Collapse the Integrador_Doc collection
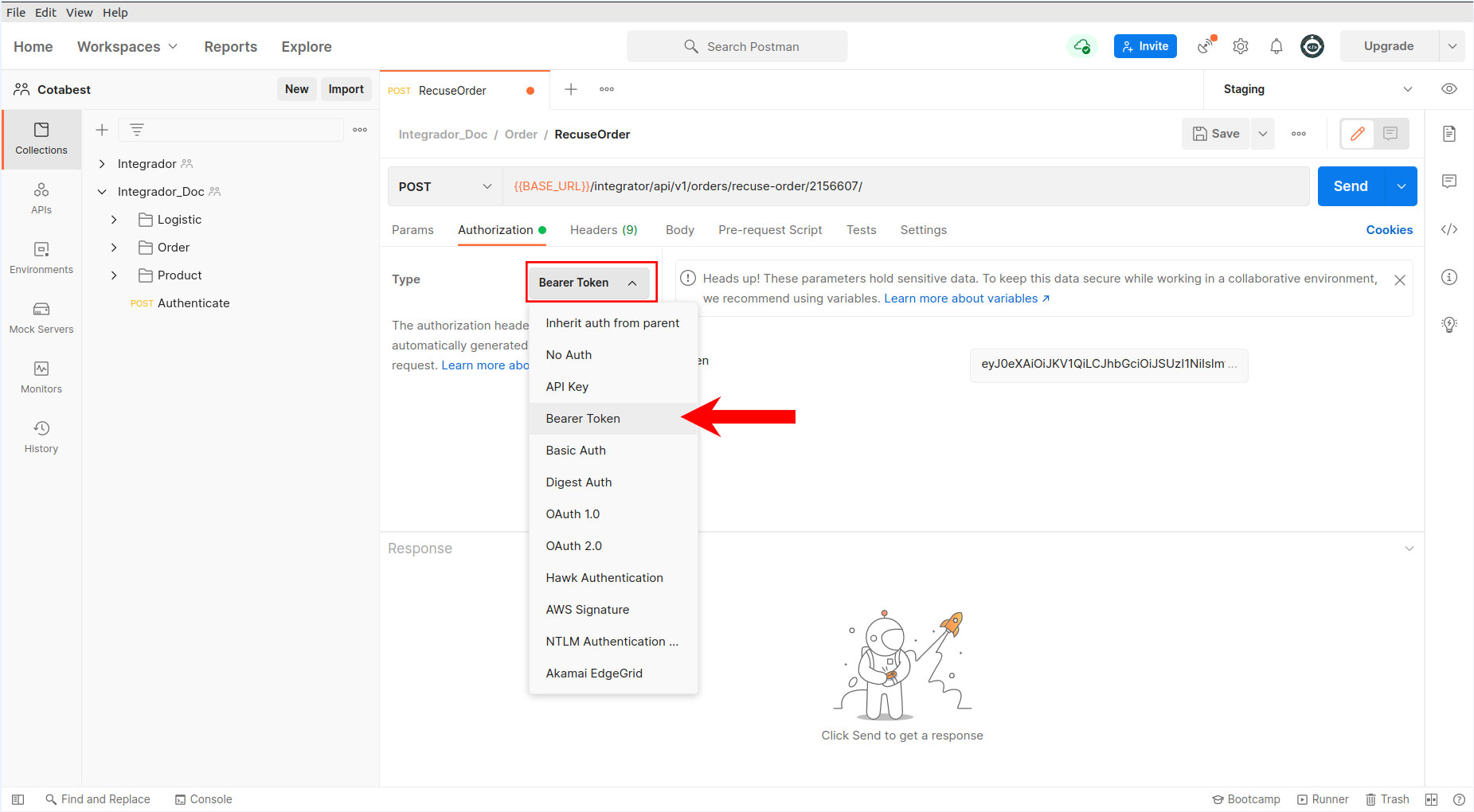The width and height of the screenshot is (1474, 812). click(102, 192)
